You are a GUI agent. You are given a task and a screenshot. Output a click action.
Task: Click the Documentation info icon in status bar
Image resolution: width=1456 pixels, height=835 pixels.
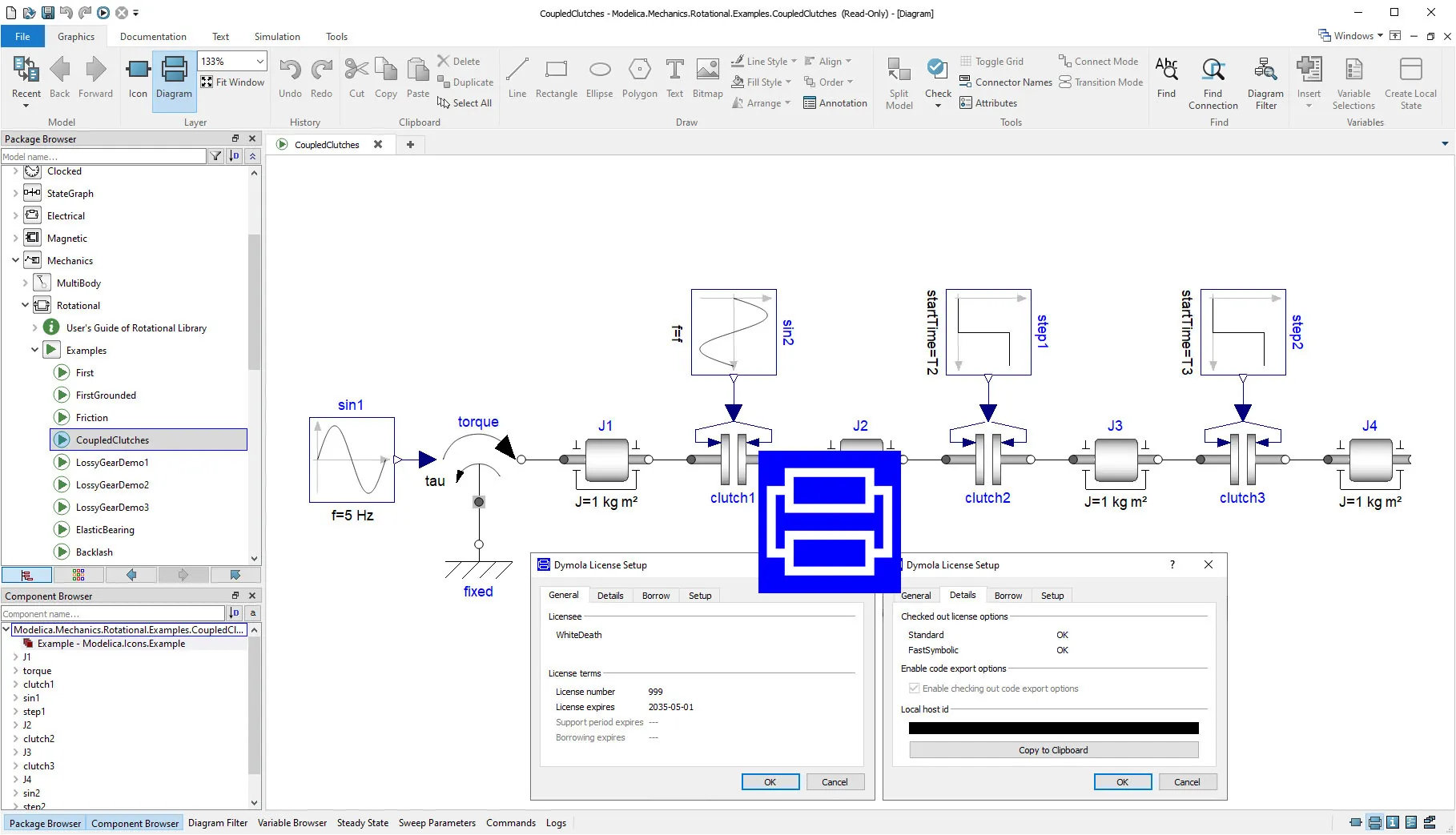(x=1393, y=822)
